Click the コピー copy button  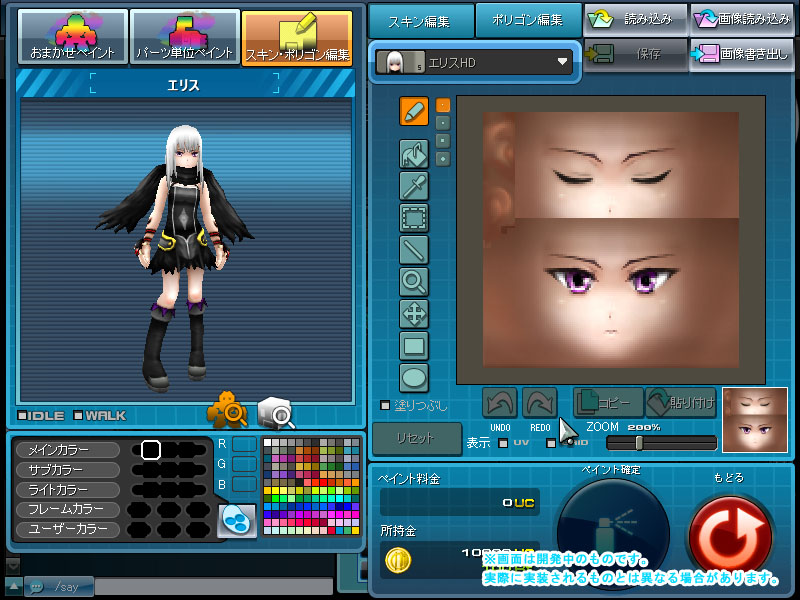coord(609,403)
